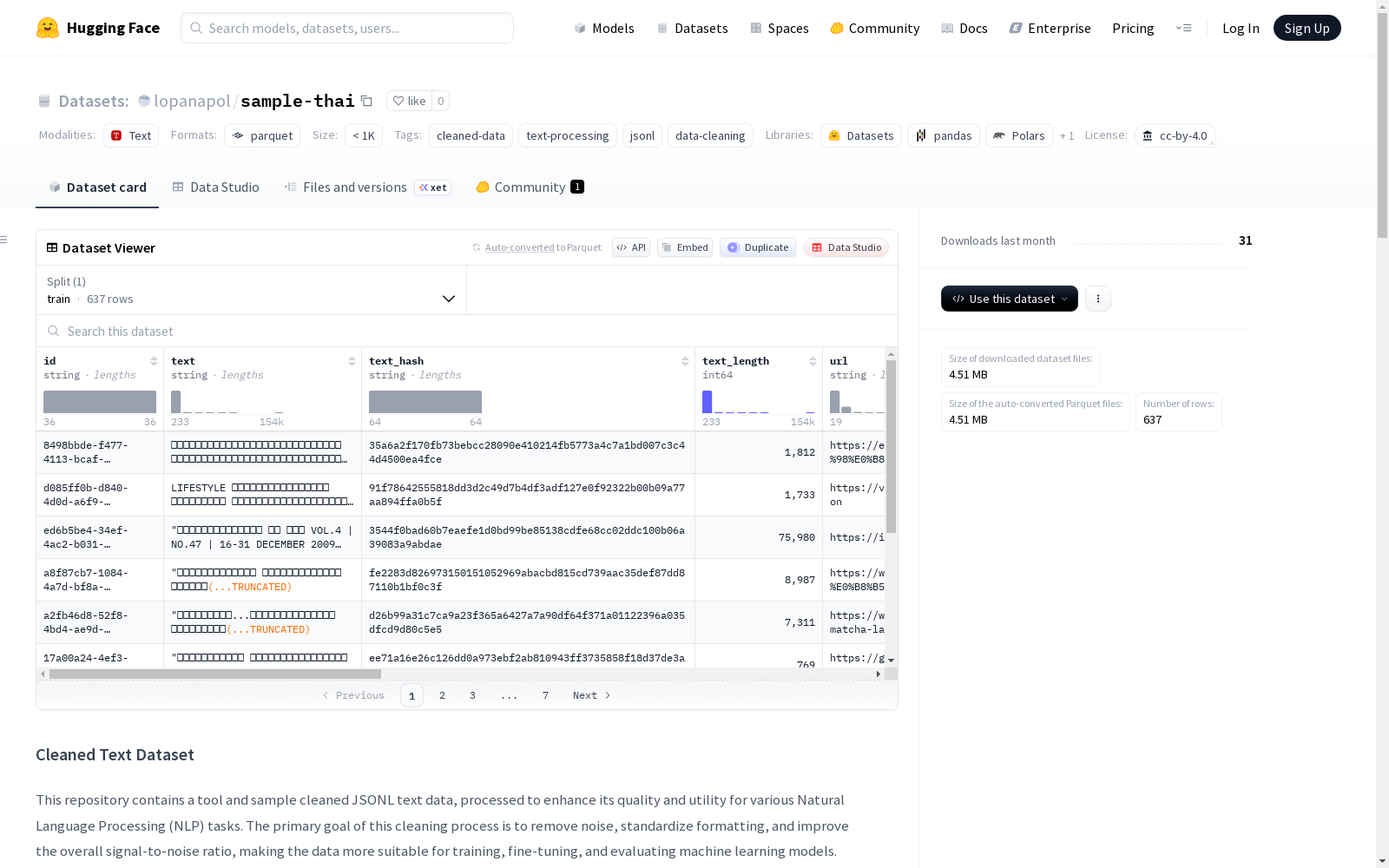This screenshot has width=1389, height=868.
Task: Sort the text_length column
Action: 813,361
